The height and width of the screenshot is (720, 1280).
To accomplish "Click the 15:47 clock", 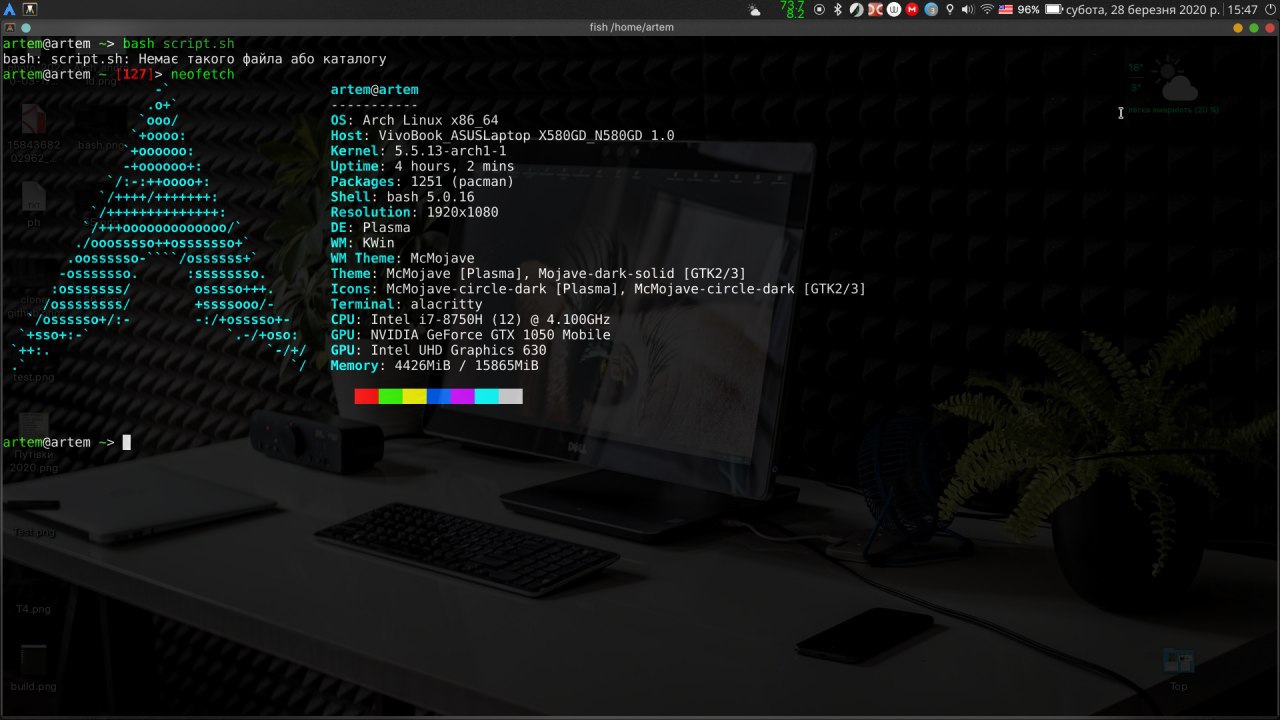I will click(x=1243, y=9).
